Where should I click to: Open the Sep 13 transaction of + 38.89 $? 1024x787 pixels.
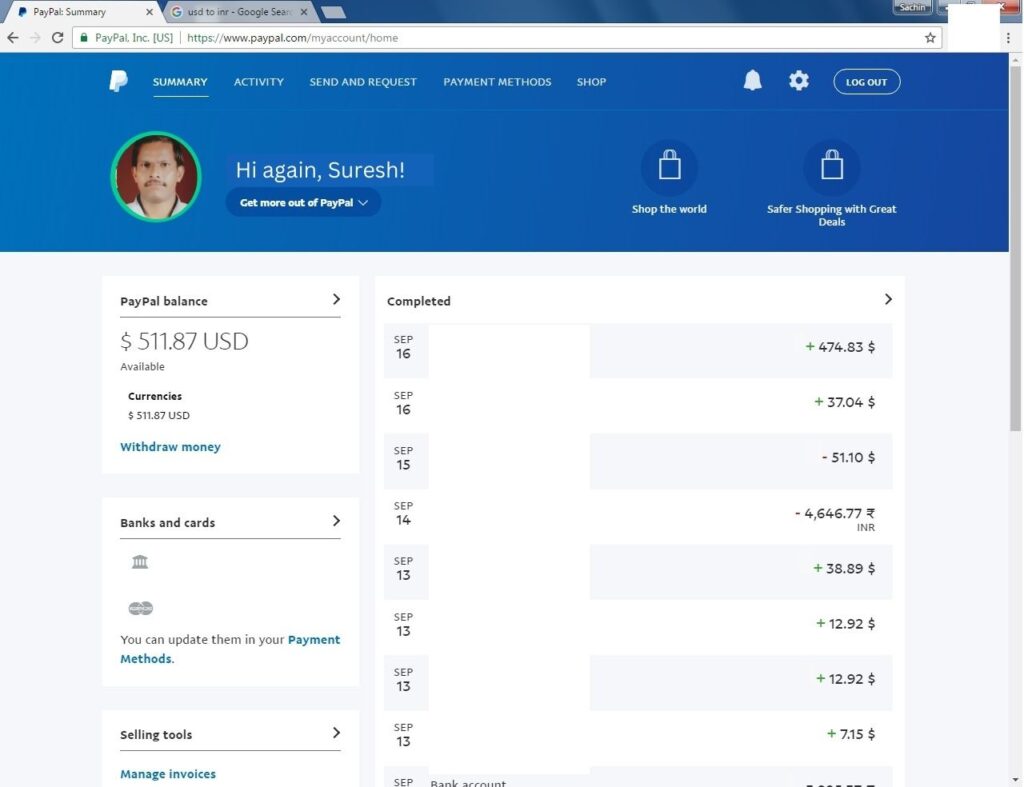pos(638,571)
